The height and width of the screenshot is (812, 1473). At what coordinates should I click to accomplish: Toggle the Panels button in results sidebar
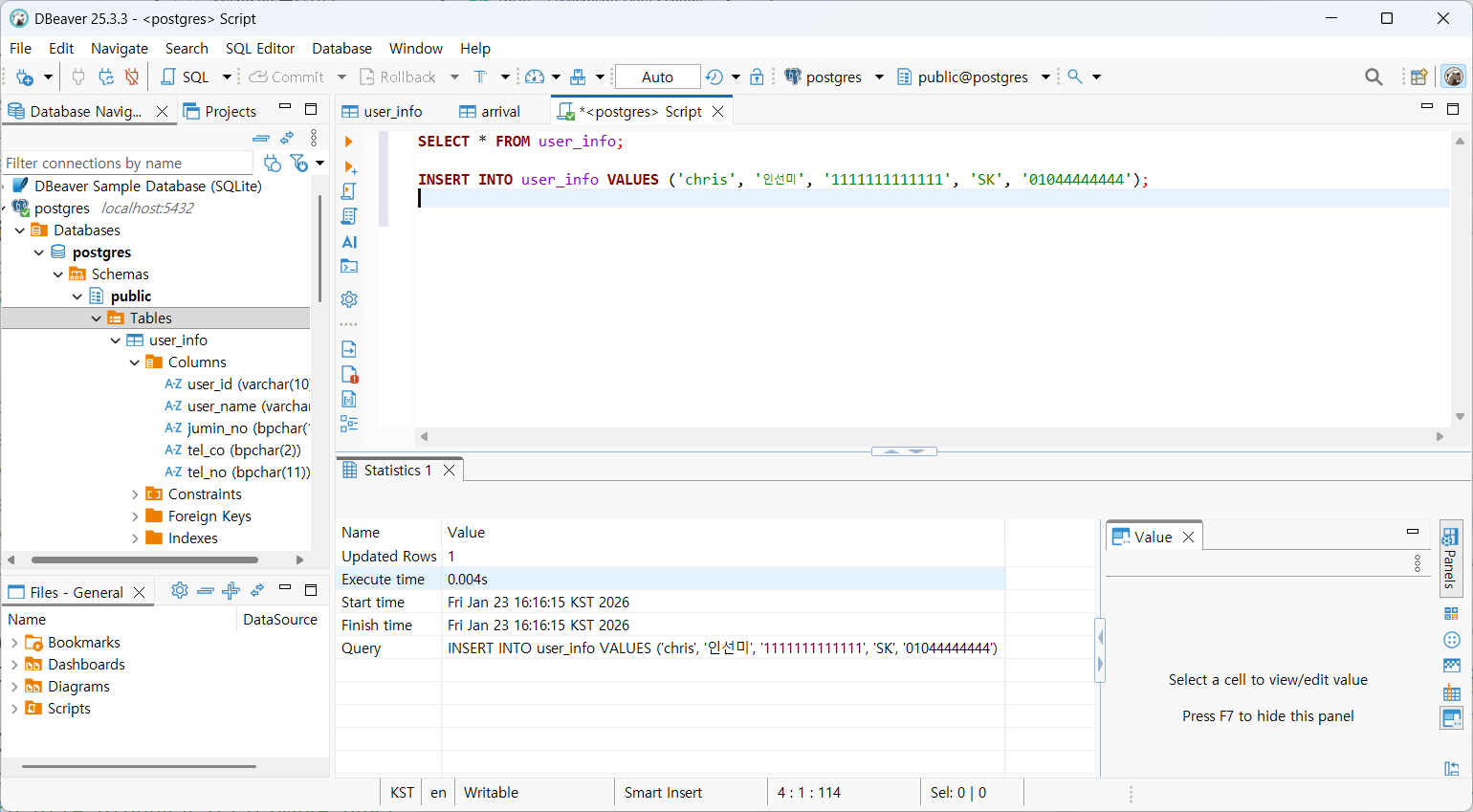pyautogui.click(x=1450, y=559)
